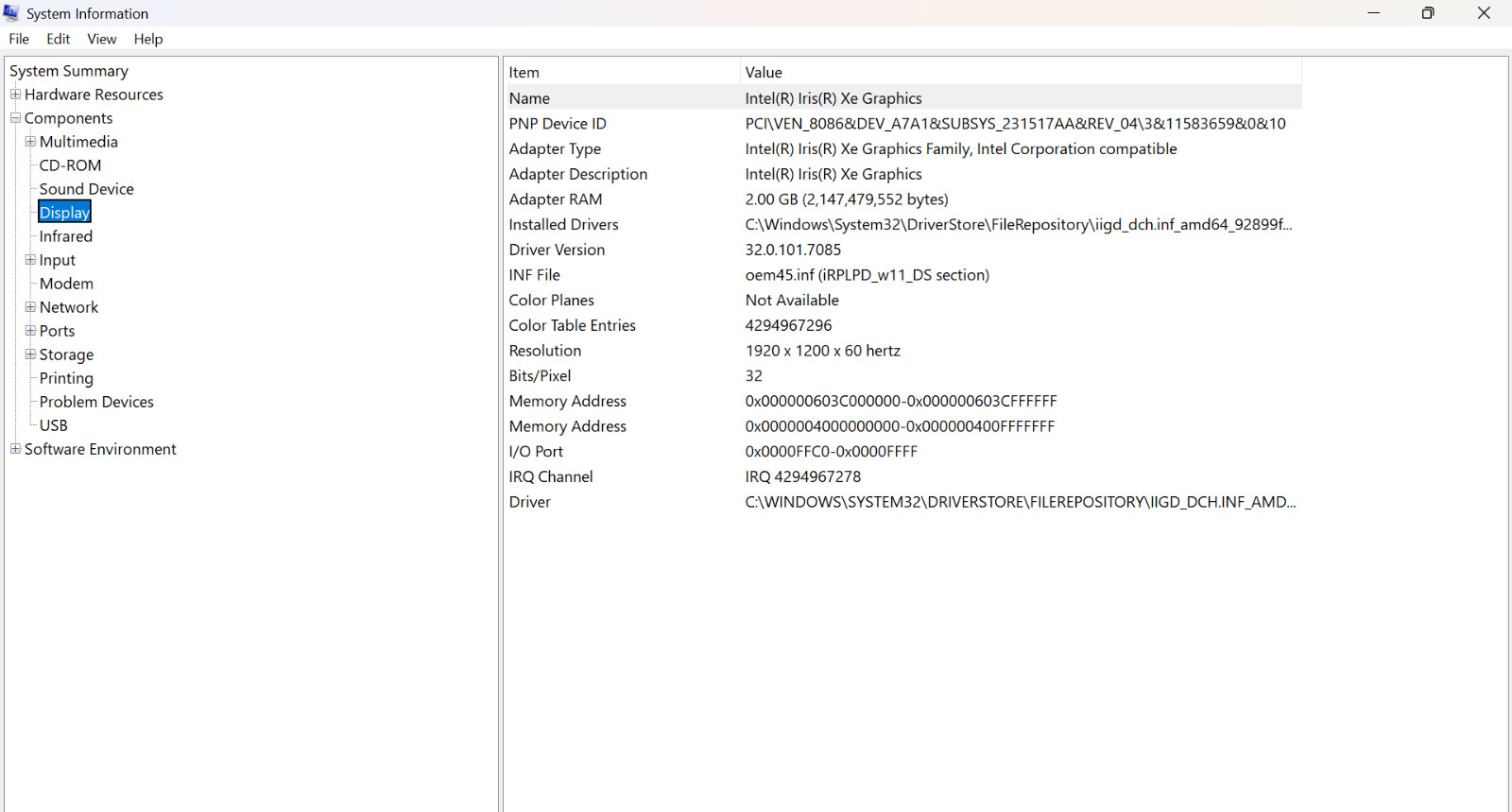Click the Value column header
The width and height of the screenshot is (1512, 812).
click(x=1021, y=72)
